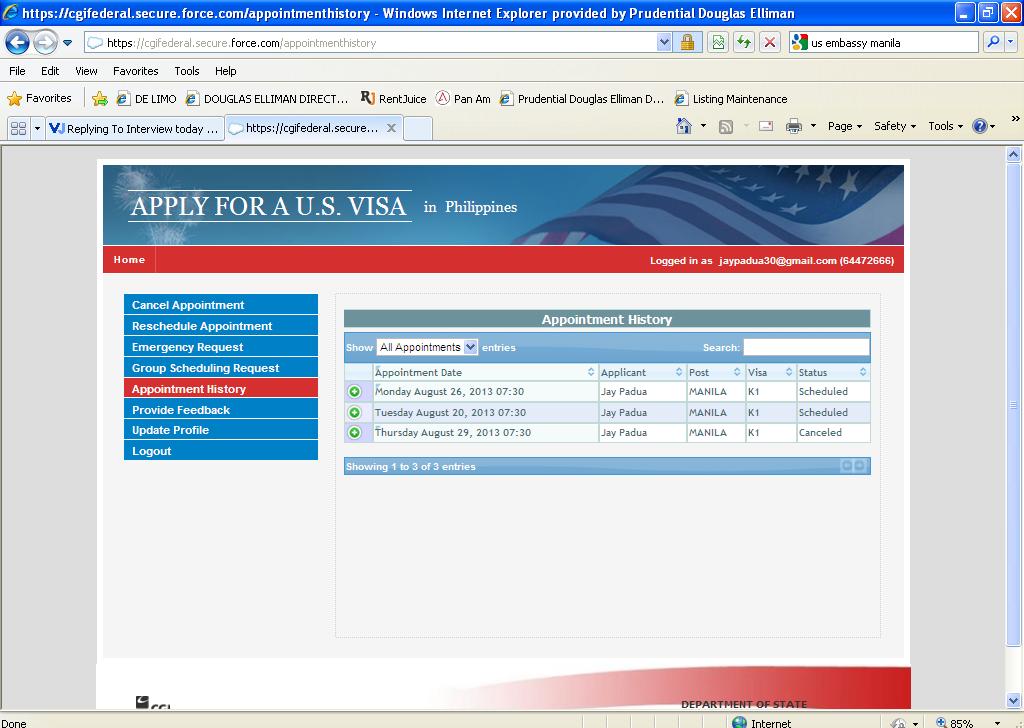The width and height of the screenshot is (1024, 728).
Task: Close the cgifederal.secure tab
Action: [x=391, y=128]
